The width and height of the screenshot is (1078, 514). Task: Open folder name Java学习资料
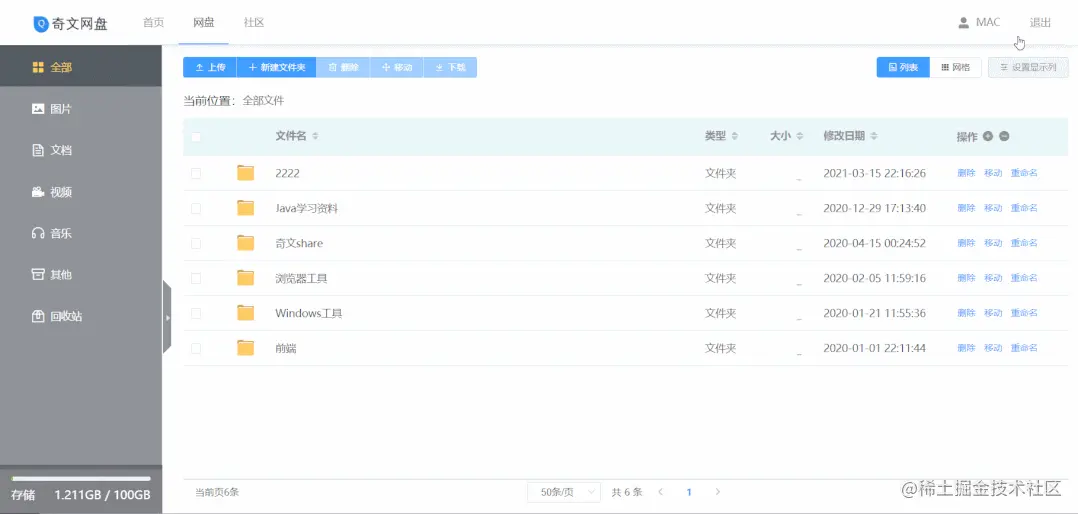pyautogui.click(x=307, y=208)
